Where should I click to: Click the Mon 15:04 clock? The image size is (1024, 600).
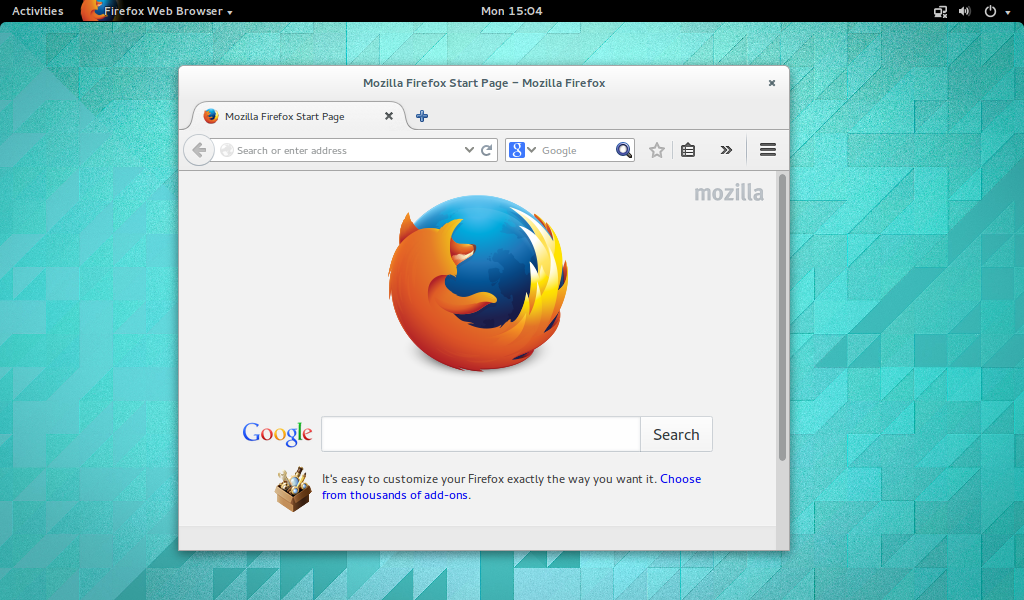(511, 11)
